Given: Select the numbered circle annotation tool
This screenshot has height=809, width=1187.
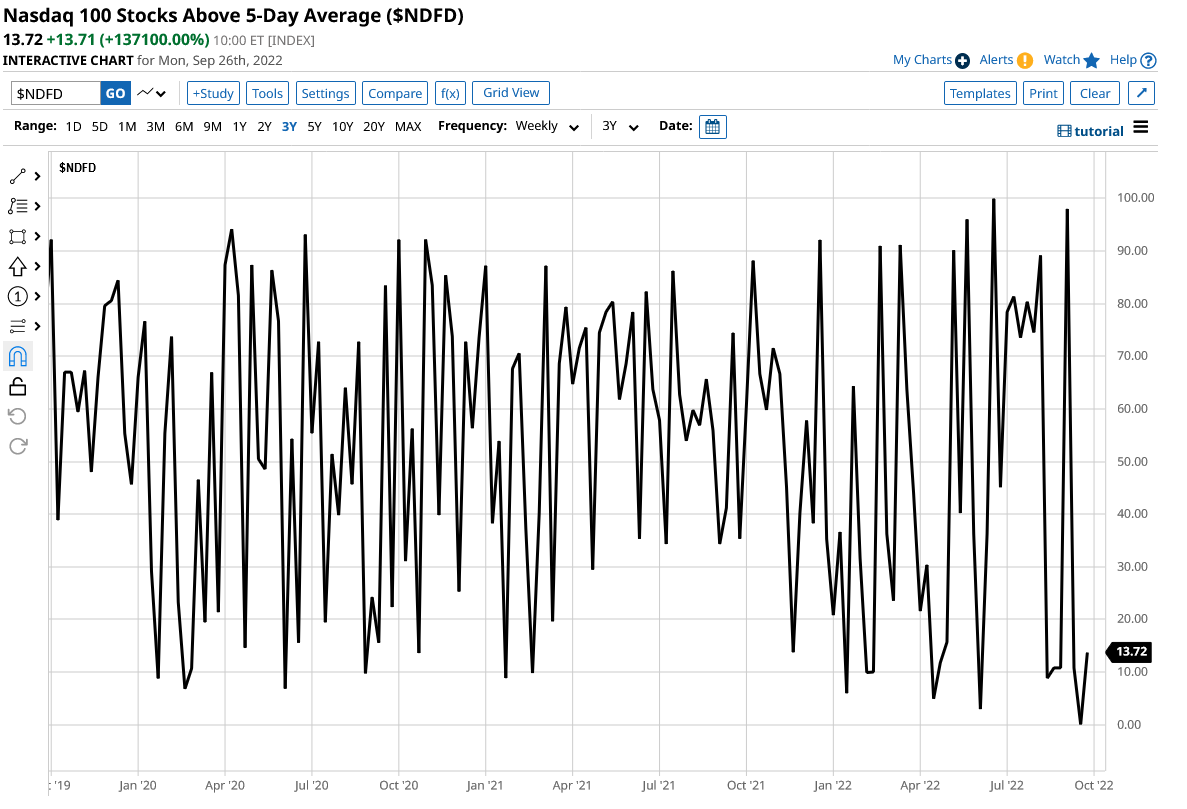Looking at the screenshot, I should [x=17, y=297].
